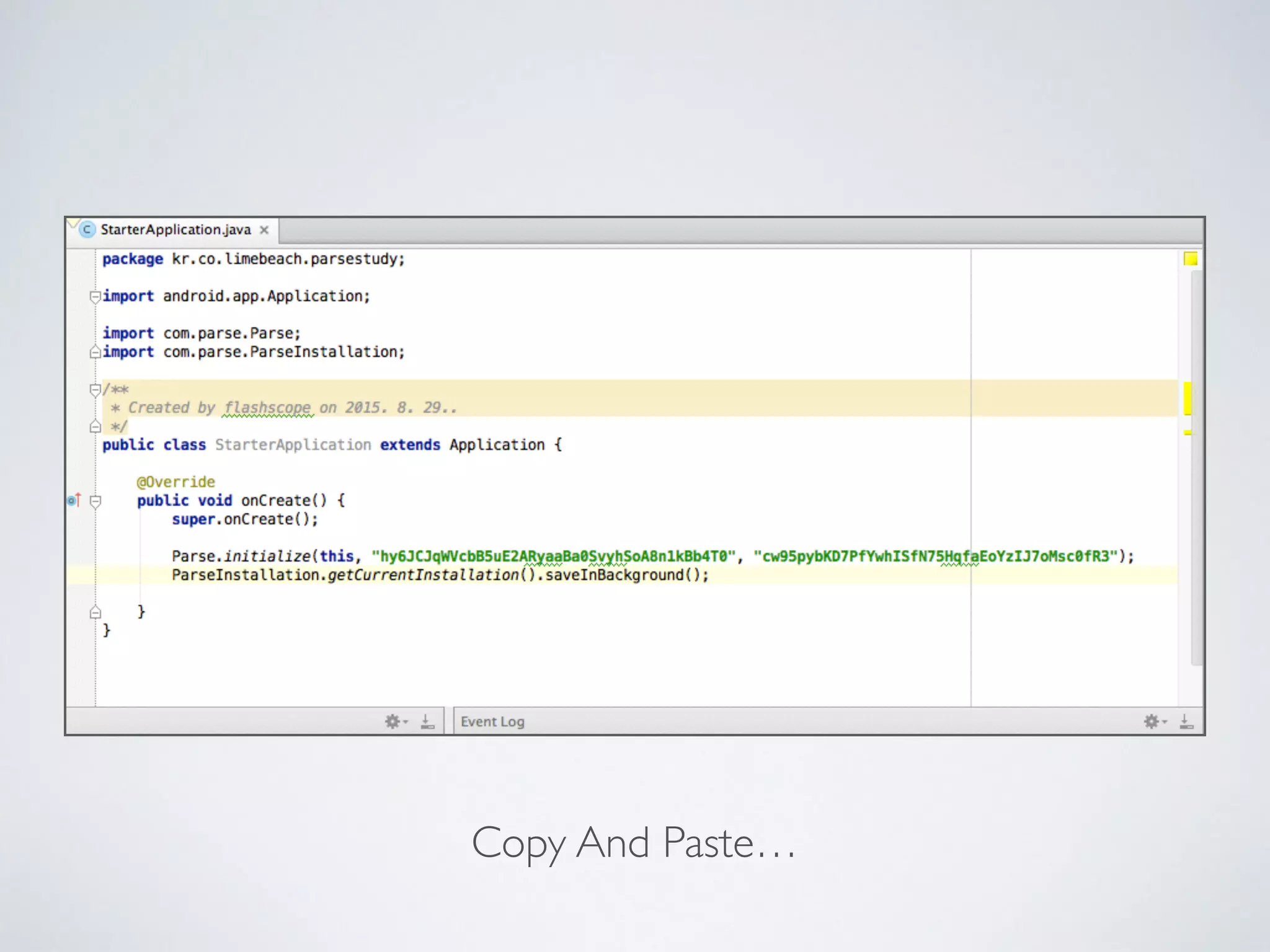Image resolution: width=1270 pixels, height=952 pixels.
Task: Click the StarterApplication class name
Action: (293, 445)
